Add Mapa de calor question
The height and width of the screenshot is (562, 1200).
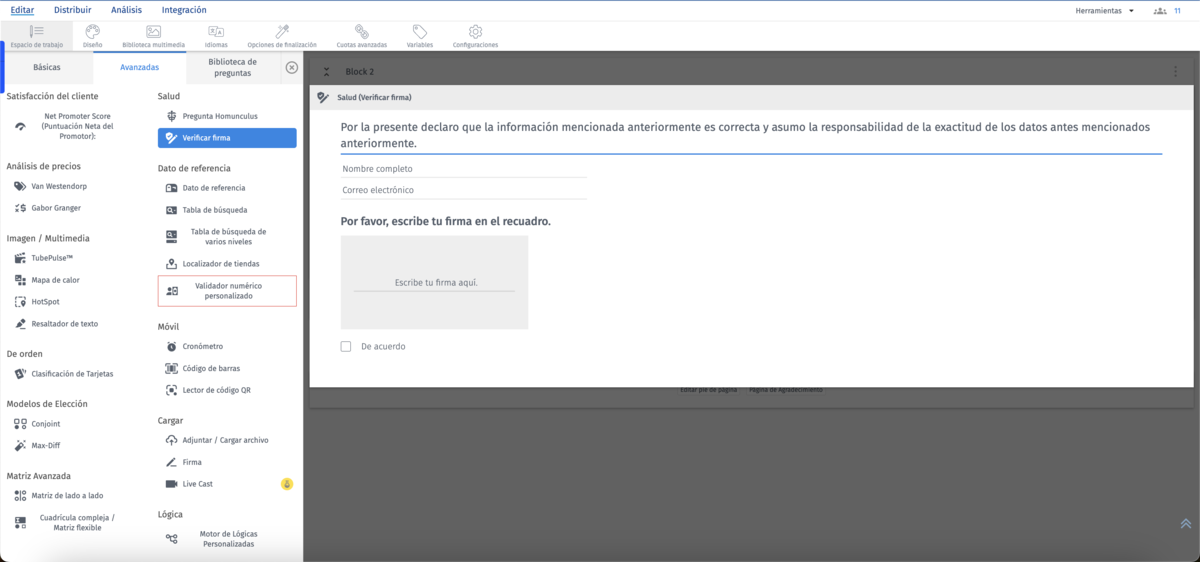click(x=55, y=280)
